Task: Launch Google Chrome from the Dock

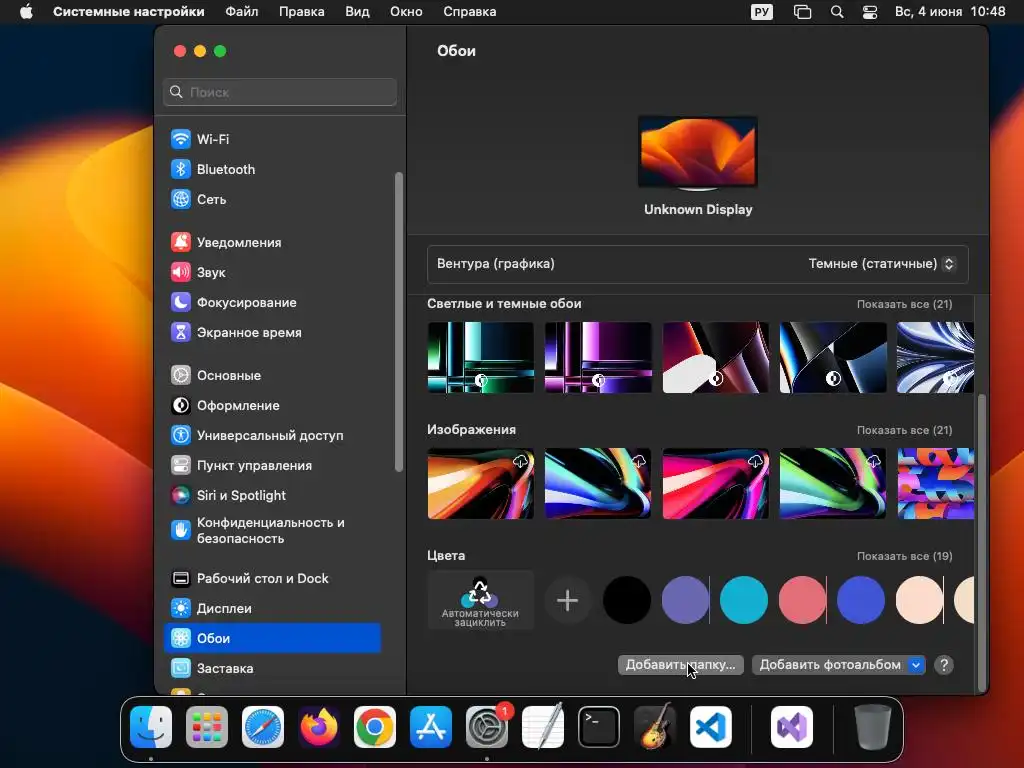Action: click(x=375, y=727)
